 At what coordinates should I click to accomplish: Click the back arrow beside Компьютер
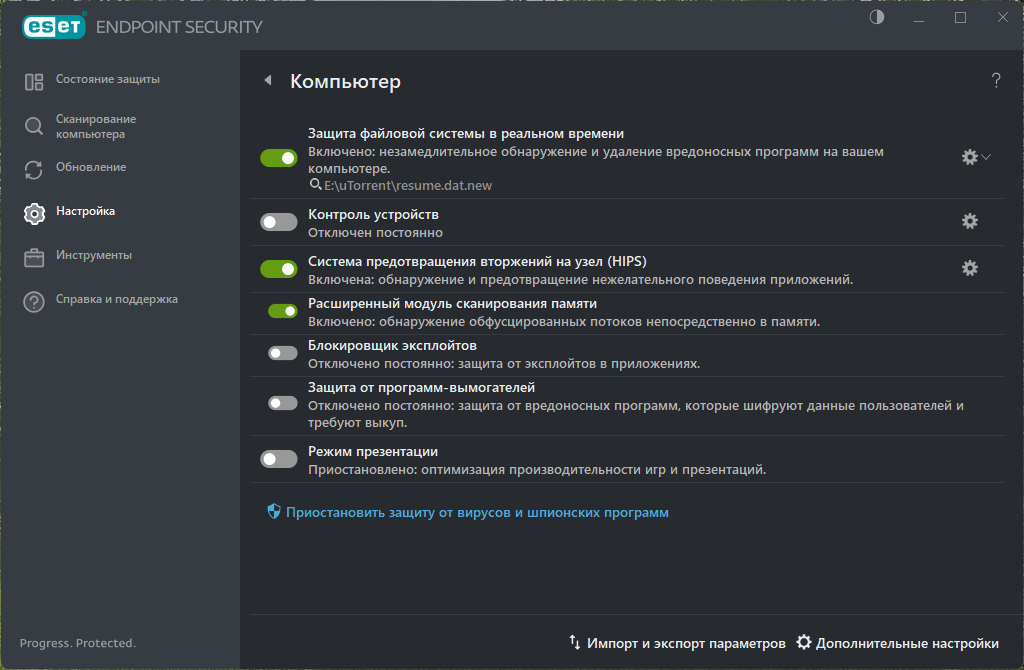tap(268, 81)
